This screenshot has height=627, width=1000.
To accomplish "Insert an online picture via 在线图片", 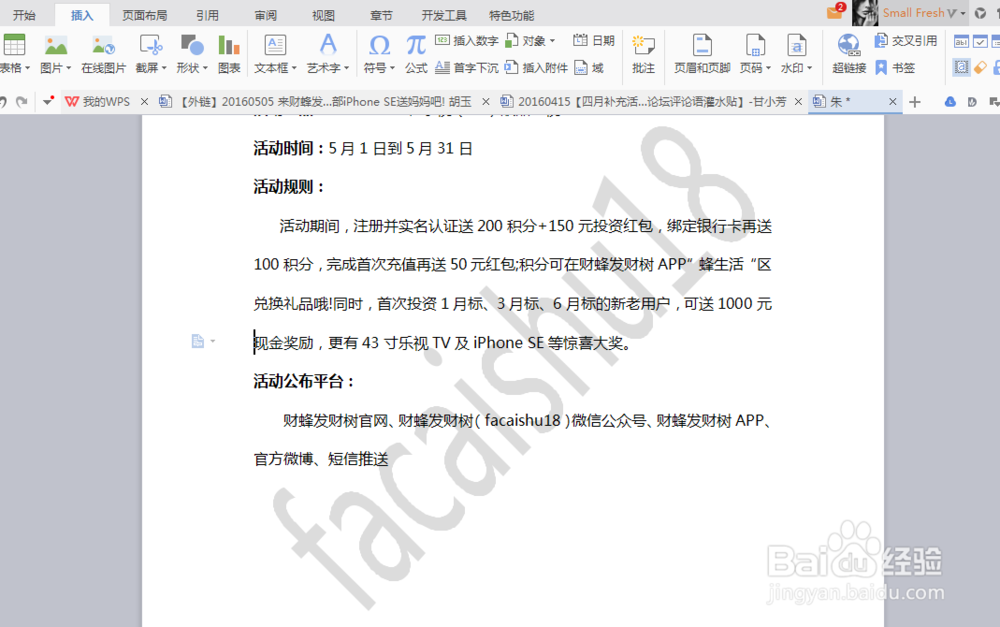I will [x=103, y=54].
